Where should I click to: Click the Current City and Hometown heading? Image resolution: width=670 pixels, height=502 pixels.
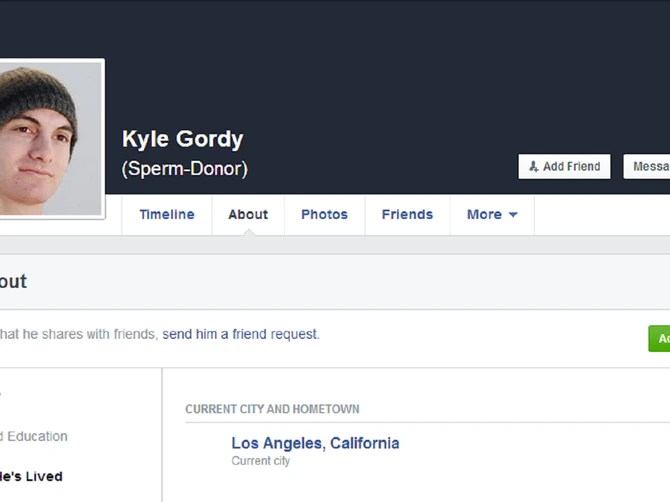click(x=272, y=409)
